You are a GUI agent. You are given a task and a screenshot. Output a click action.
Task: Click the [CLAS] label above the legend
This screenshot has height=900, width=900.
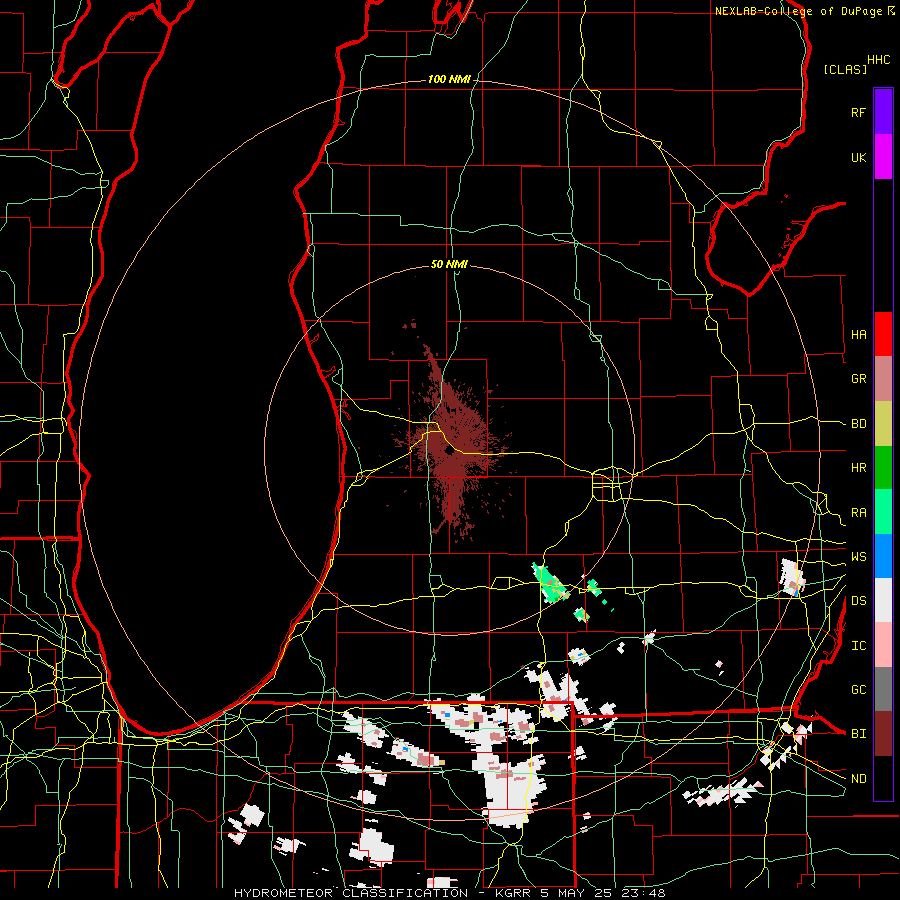(845, 69)
